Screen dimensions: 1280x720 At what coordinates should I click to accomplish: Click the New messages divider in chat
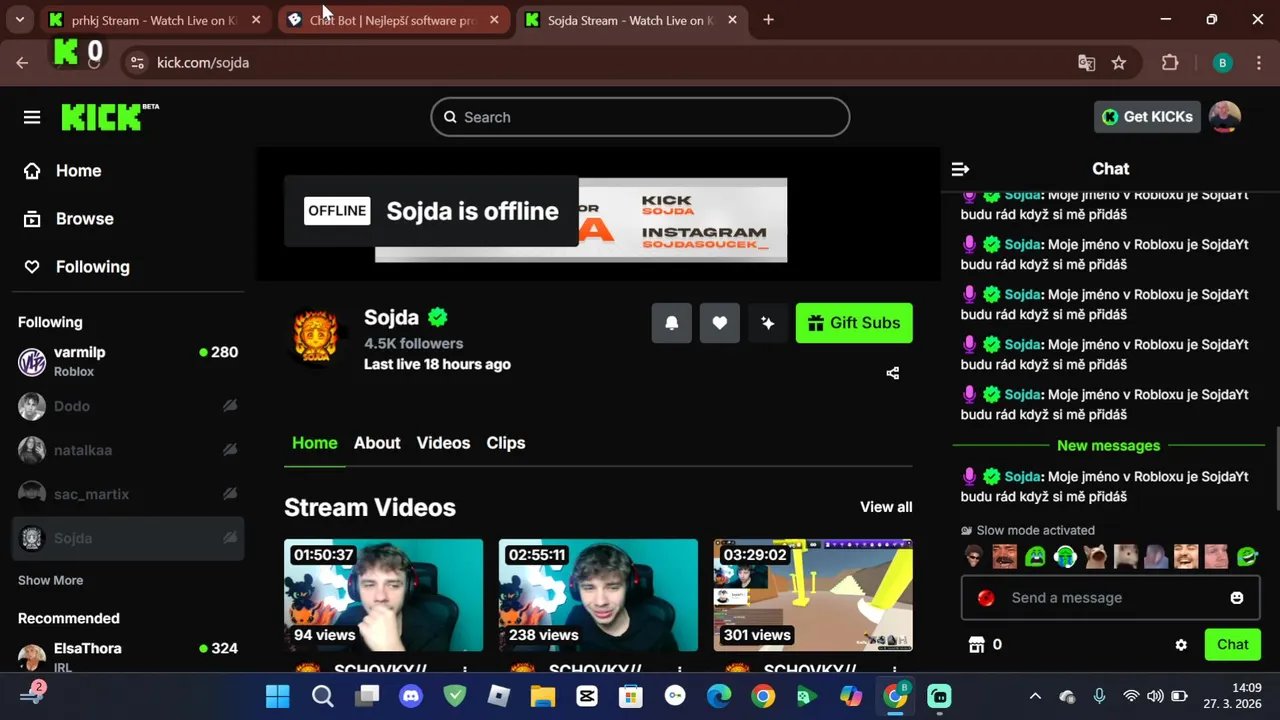(1108, 446)
